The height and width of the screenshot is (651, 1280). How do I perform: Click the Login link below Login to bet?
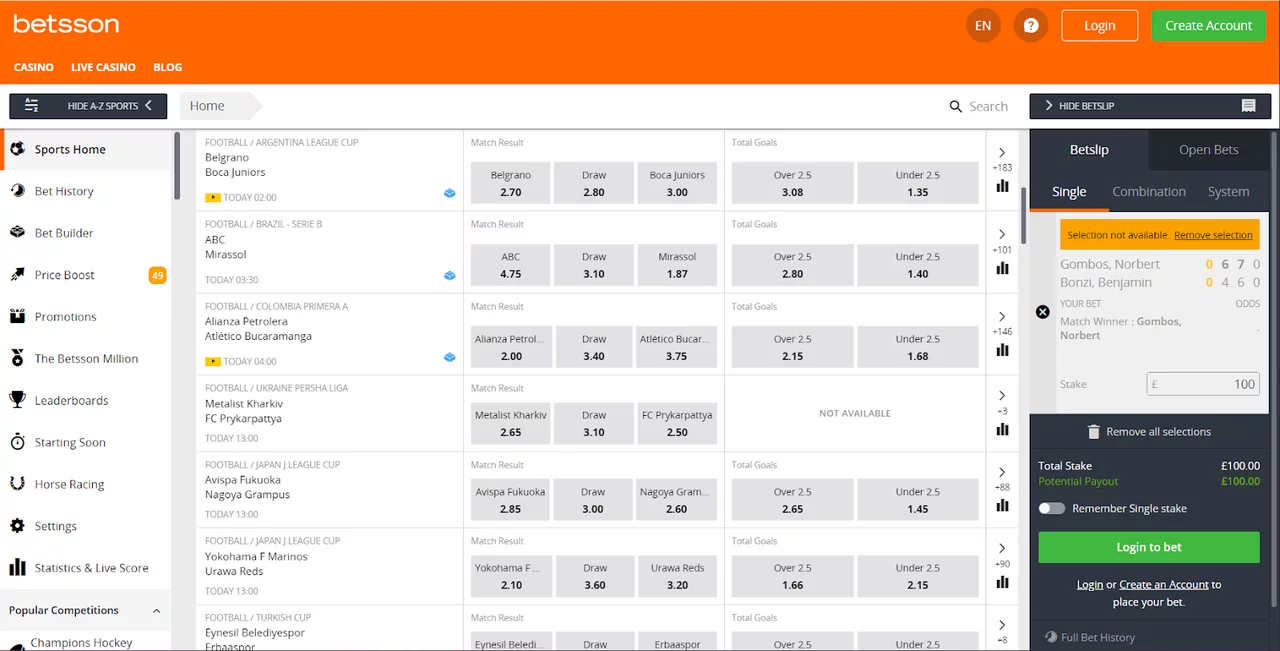pyautogui.click(x=1090, y=585)
